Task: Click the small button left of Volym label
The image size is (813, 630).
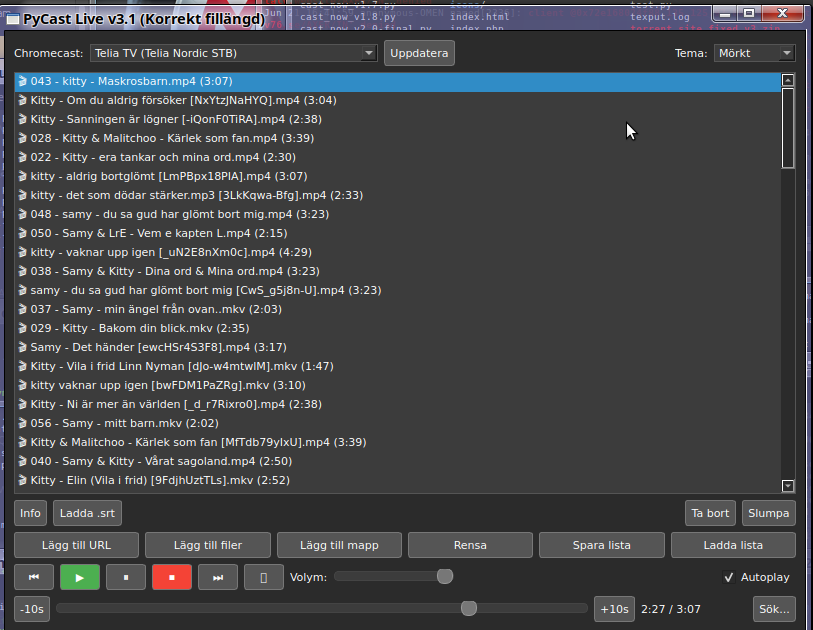Action: tap(264, 577)
